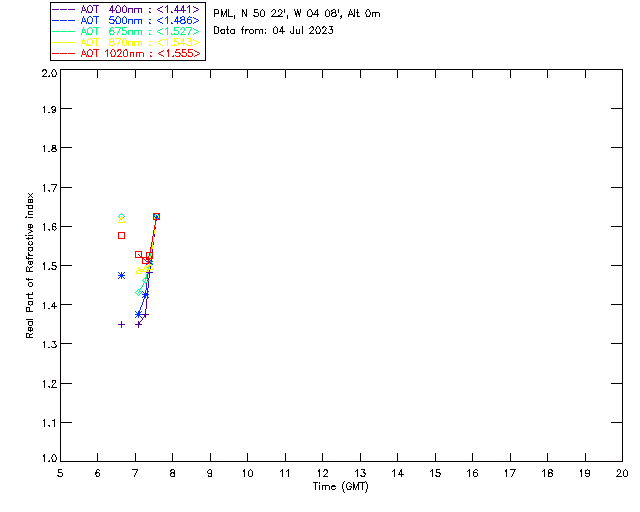Click the 20 label on the time axis
Screen dimensions: 640x512
(x=622, y=473)
